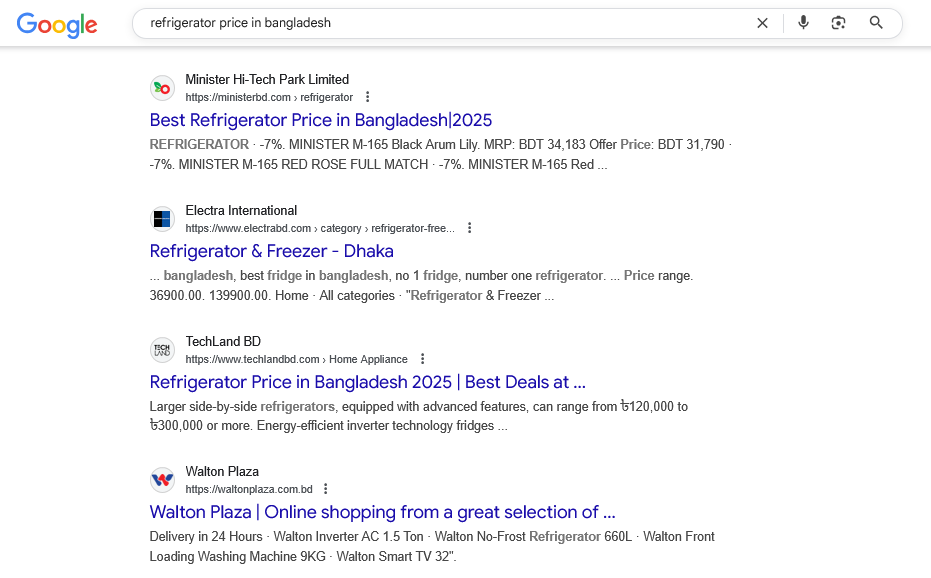Click the search box with the refrigerator query
Viewport: 931px width, 578px height.
(x=440, y=23)
